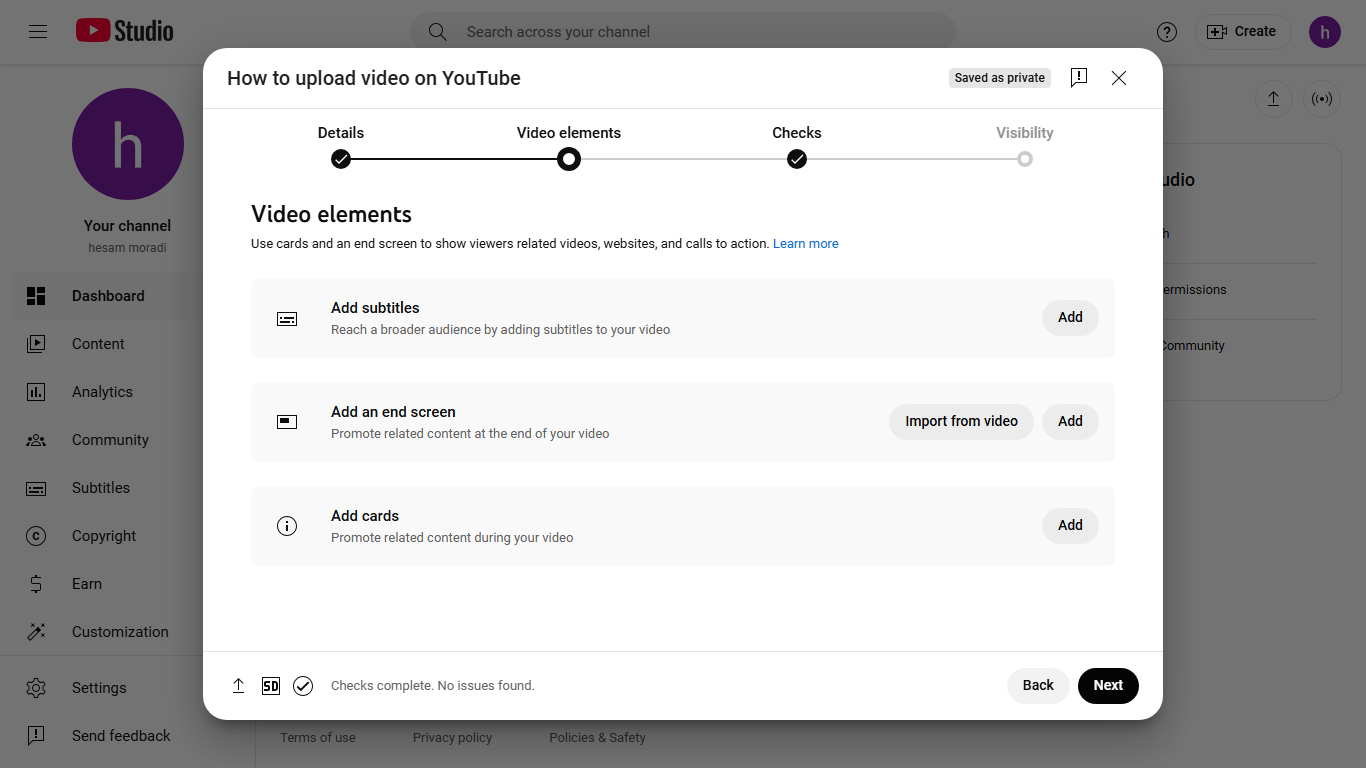Screen dimensions: 1366x768
Task: Click the checks complete checkmark icon in footer
Action: 303,686
